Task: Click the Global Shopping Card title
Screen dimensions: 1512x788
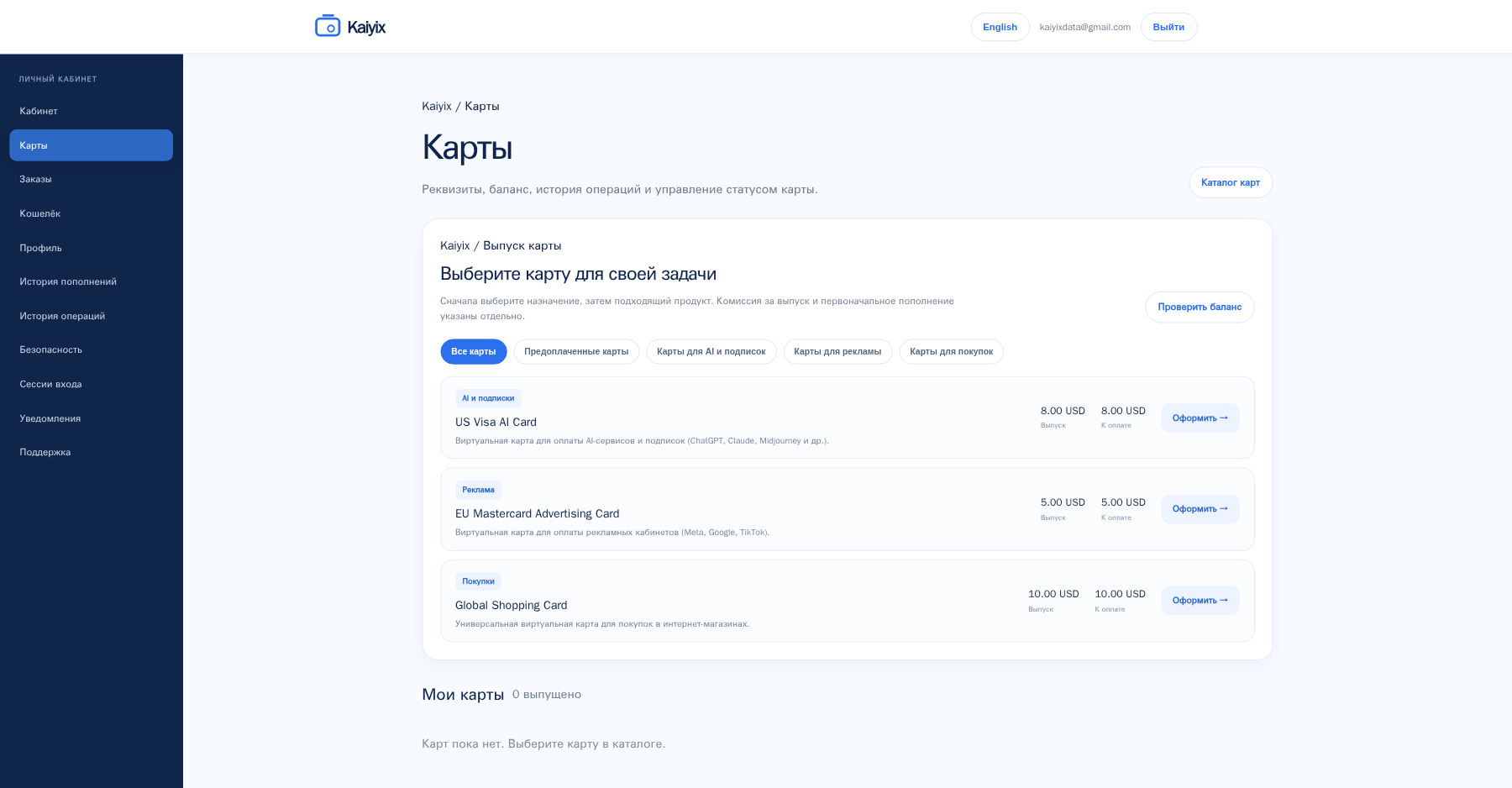Action: [x=512, y=605]
